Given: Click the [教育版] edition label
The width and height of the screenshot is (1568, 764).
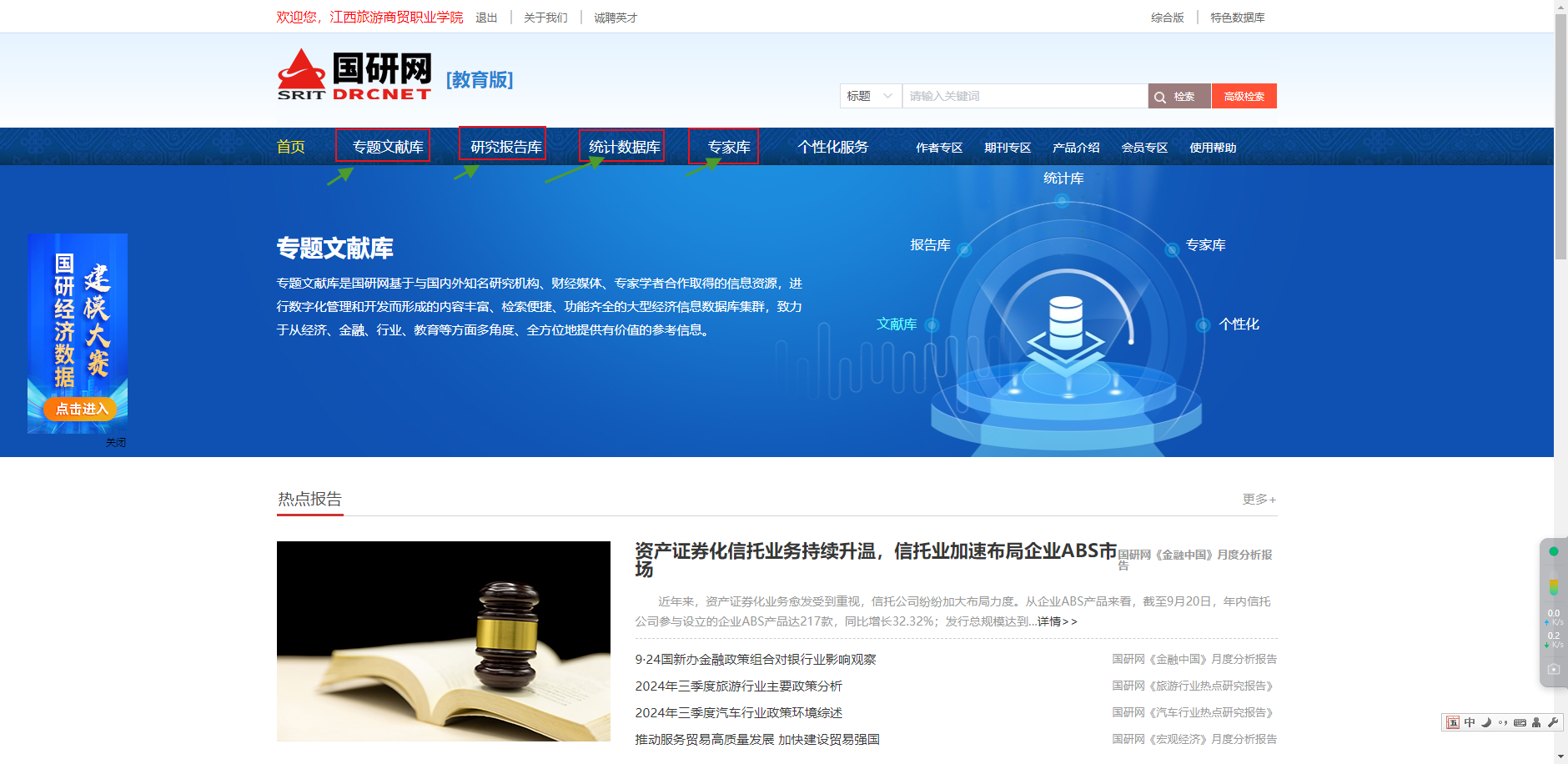Looking at the screenshot, I should pos(480,80).
